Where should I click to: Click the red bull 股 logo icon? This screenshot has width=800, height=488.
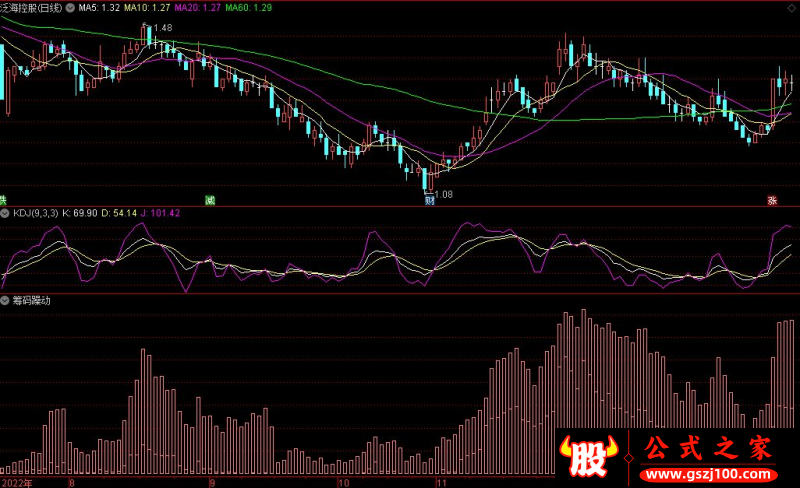point(592,457)
